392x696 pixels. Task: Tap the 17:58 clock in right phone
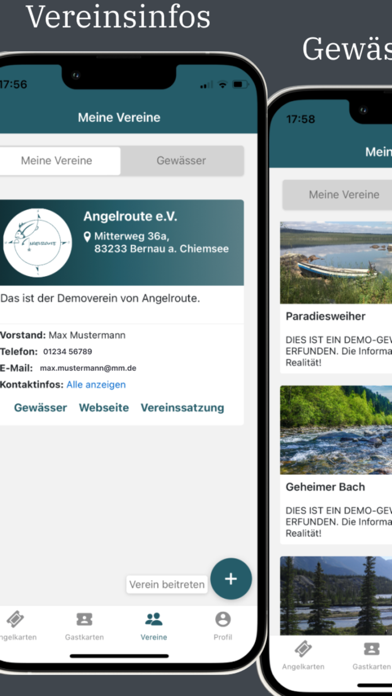coord(301,119)
